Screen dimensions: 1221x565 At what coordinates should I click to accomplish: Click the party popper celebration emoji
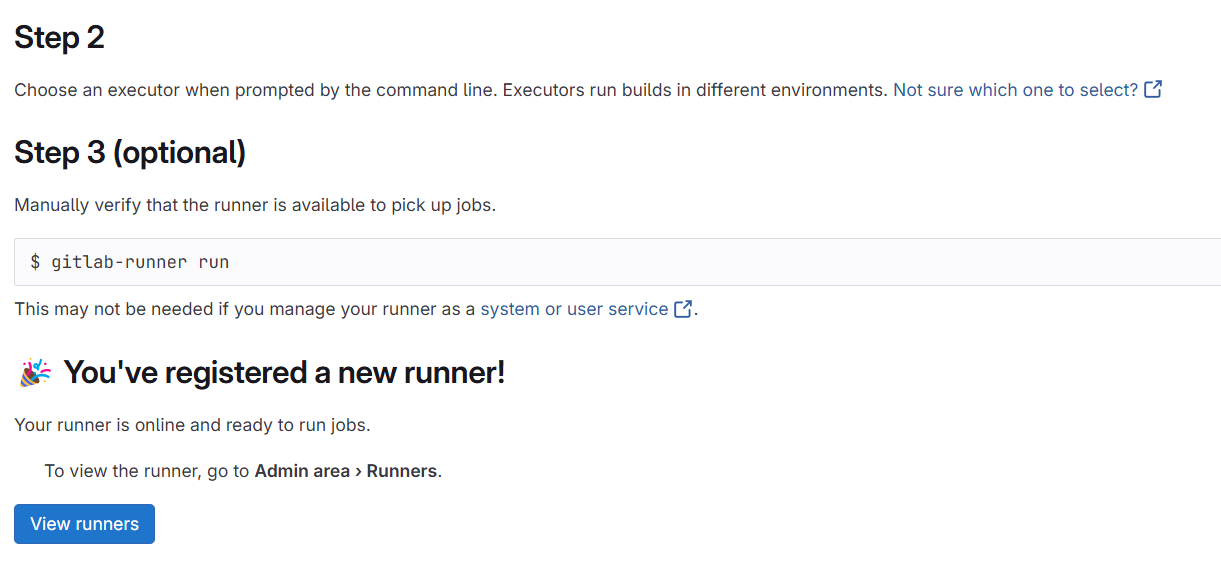coord(35,373)
